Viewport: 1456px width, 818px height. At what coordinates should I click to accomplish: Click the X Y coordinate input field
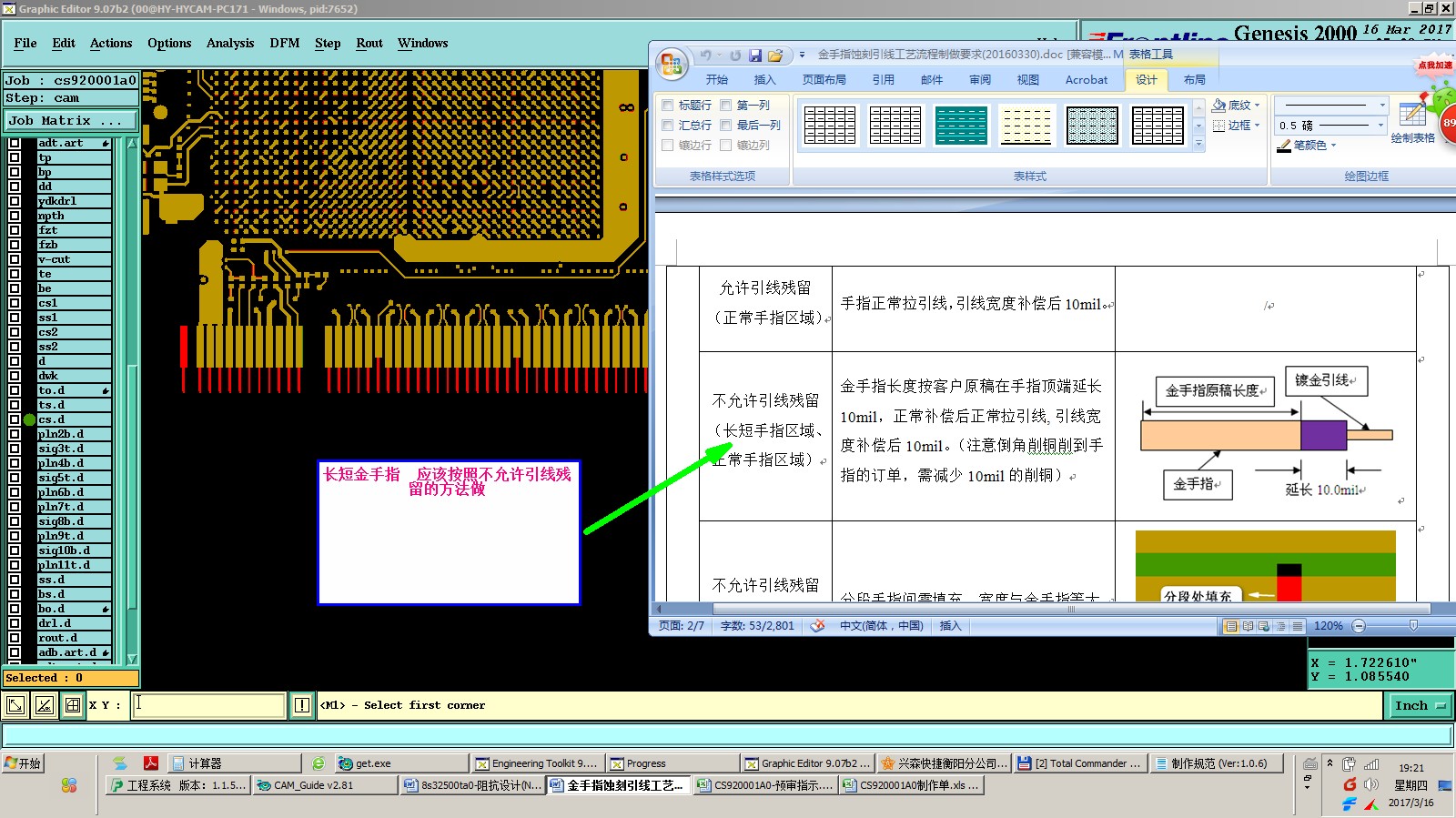[208, 705]
